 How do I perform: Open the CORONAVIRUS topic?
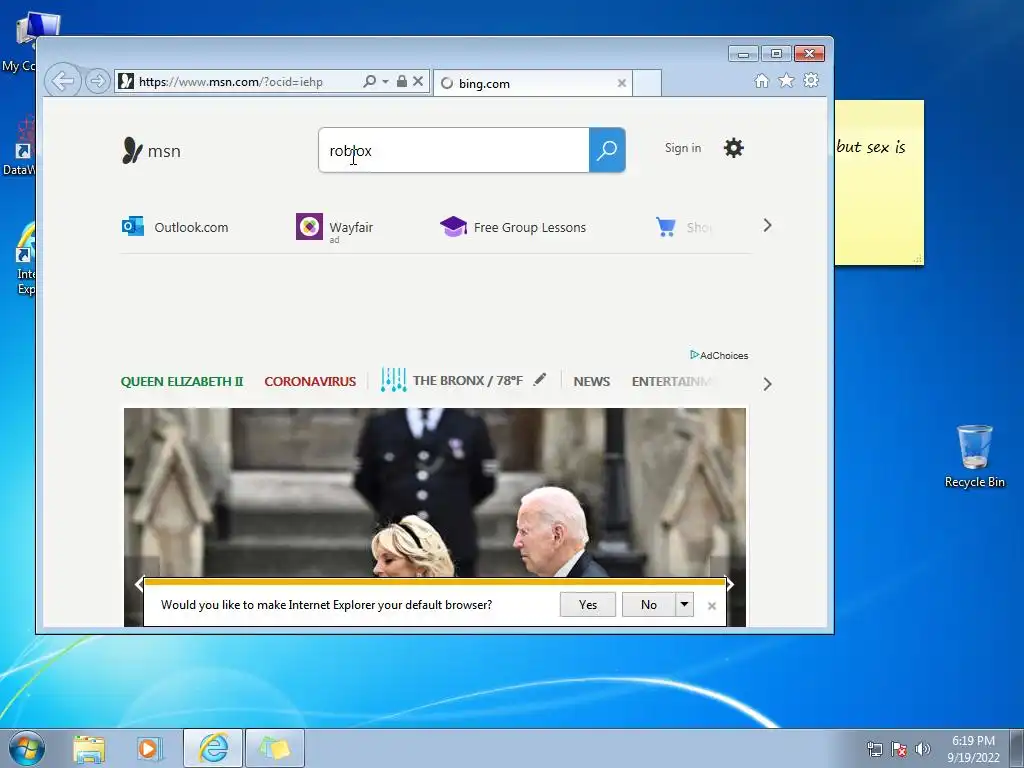click(x=310, y=381)
